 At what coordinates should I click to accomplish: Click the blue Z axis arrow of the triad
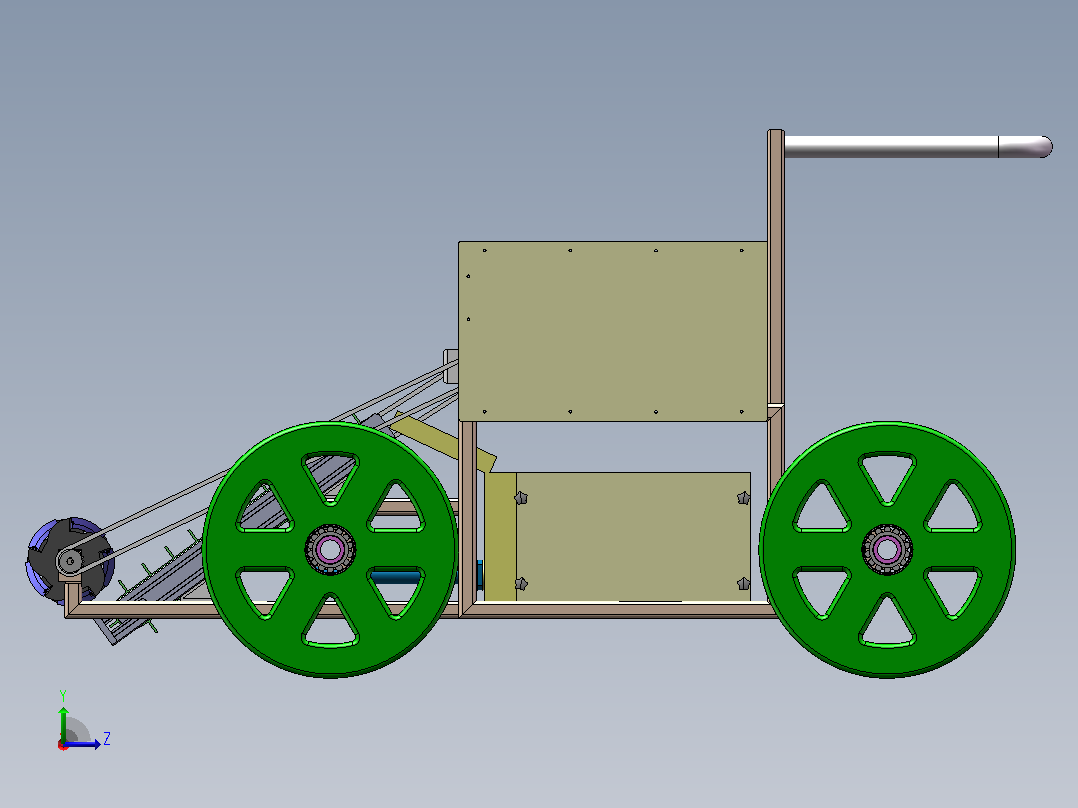[84, 744]
